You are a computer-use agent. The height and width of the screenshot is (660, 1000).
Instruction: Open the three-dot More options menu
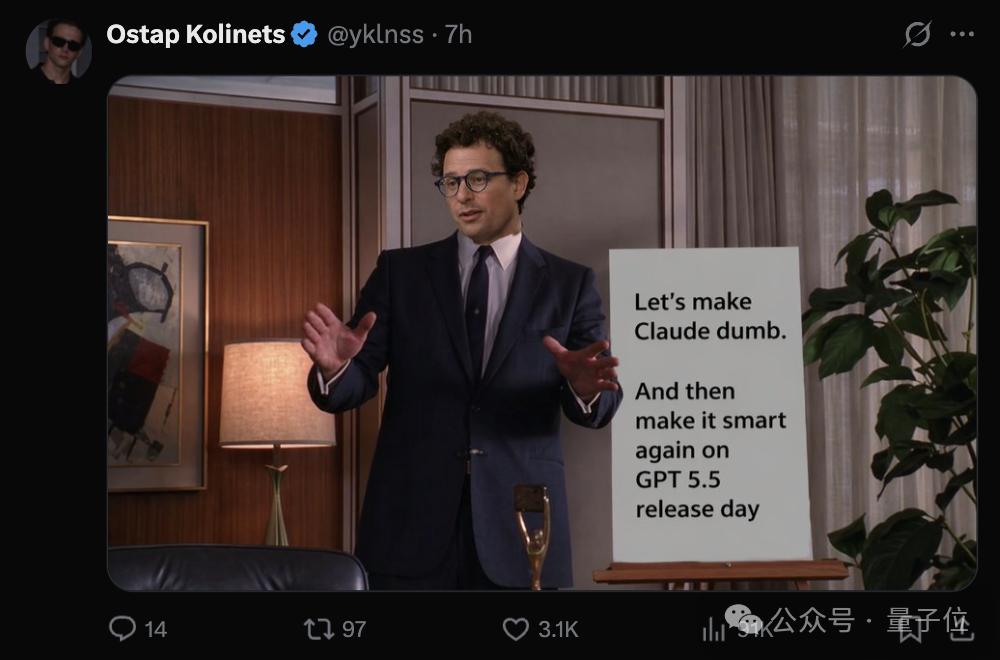(x=961, y=35)
